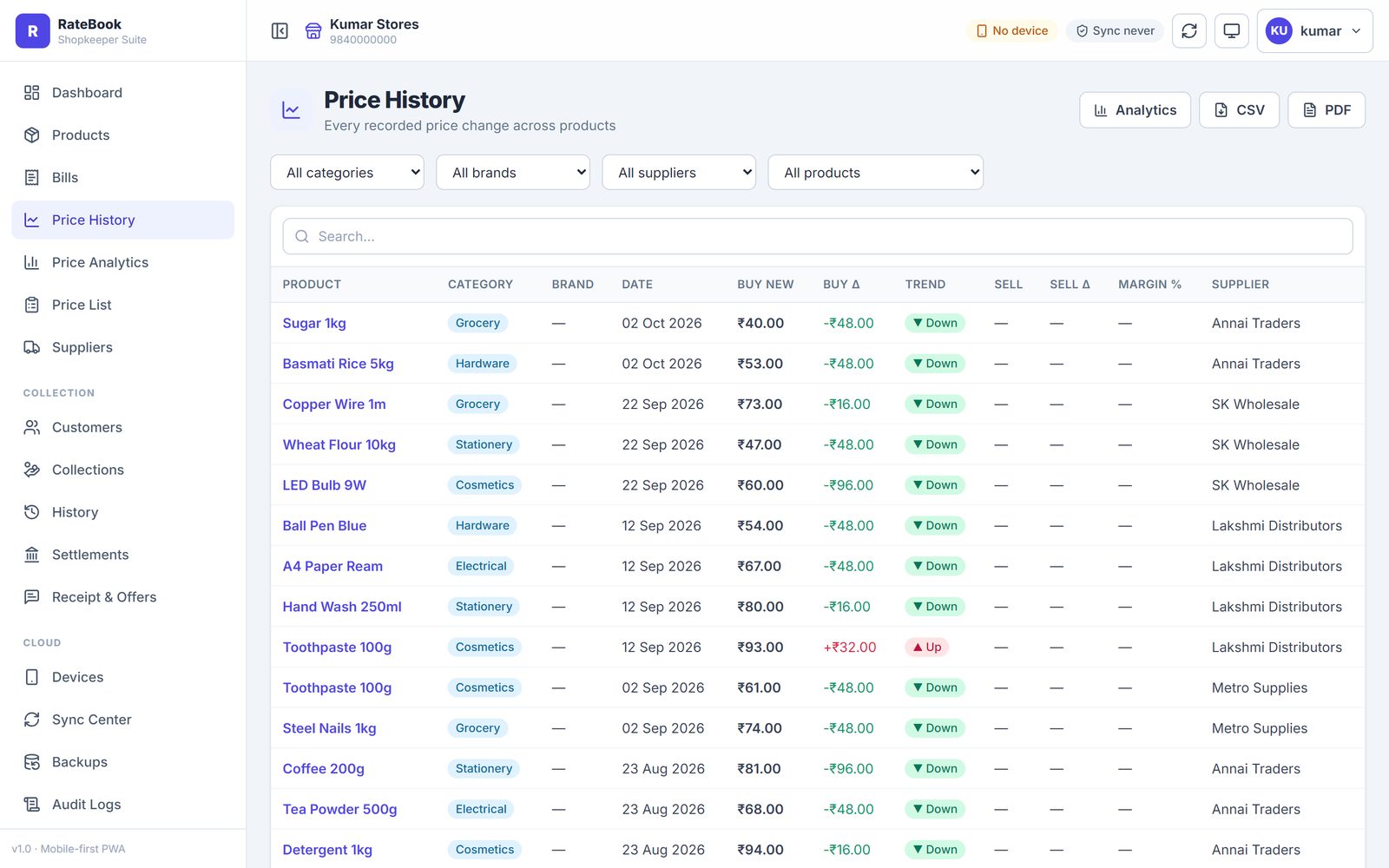Select the Price History menu item
The image size is (1389, 868).
coord(122,220)
